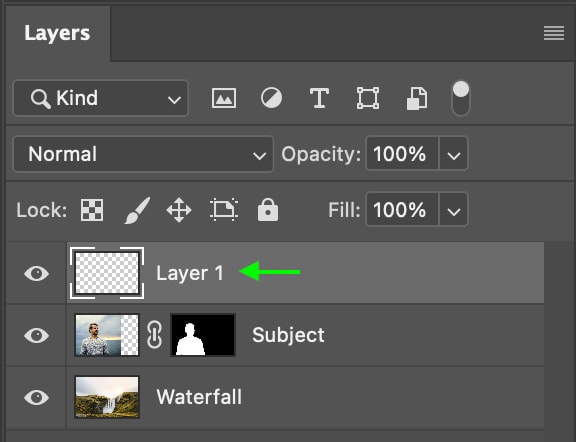The width and height of the screenshot is (576, 442).
Task: Filter for smart objects icon
Action: 417,98
